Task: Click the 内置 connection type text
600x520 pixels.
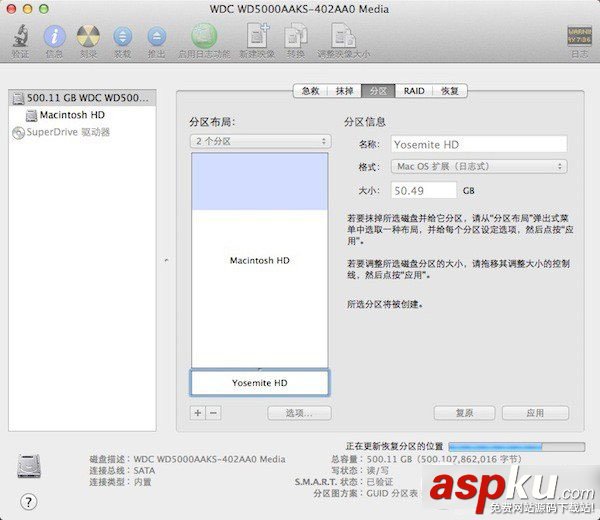Action: click(x=142, y=482)
